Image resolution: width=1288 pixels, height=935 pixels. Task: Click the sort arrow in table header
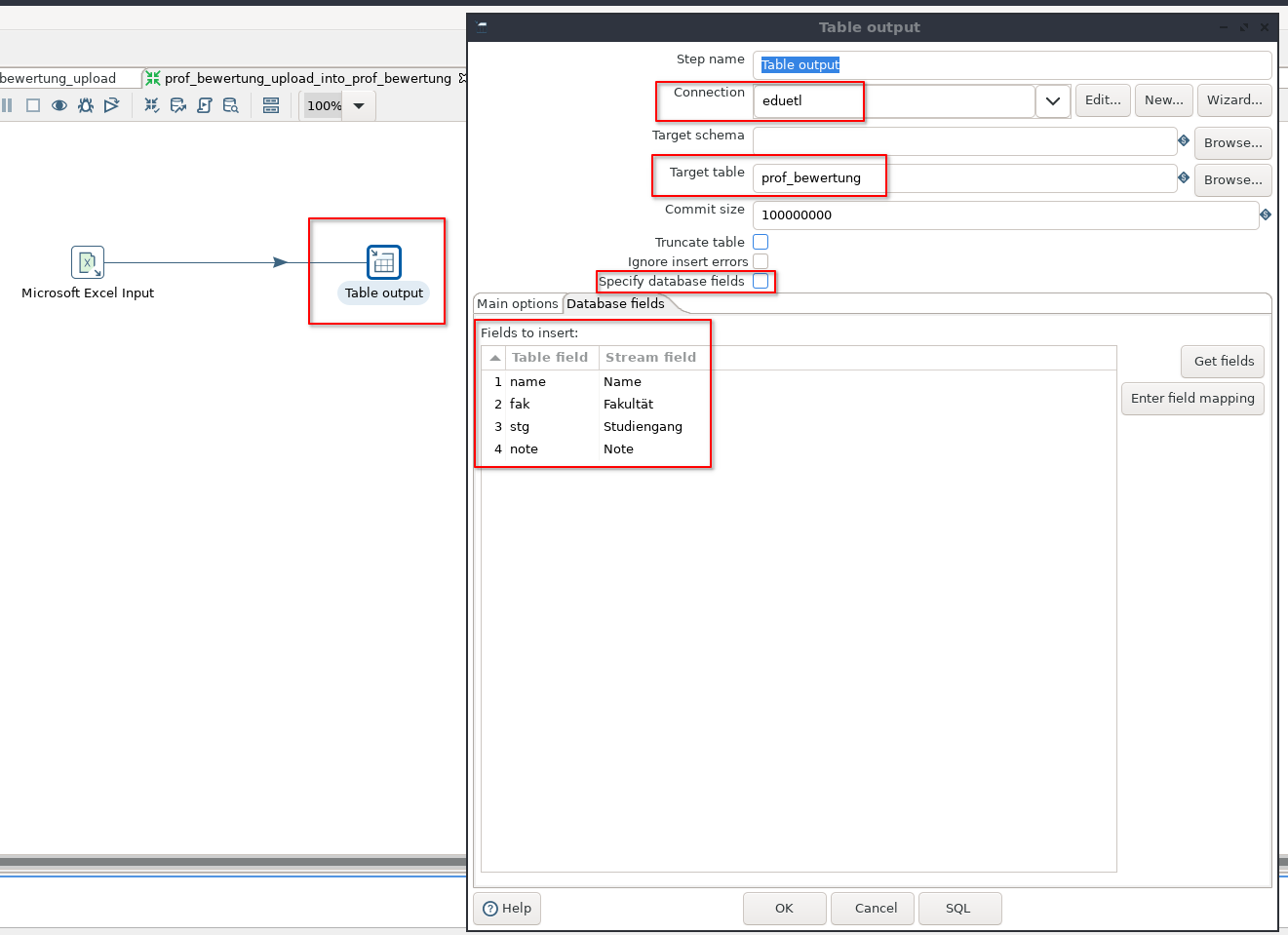pos(495,358)
